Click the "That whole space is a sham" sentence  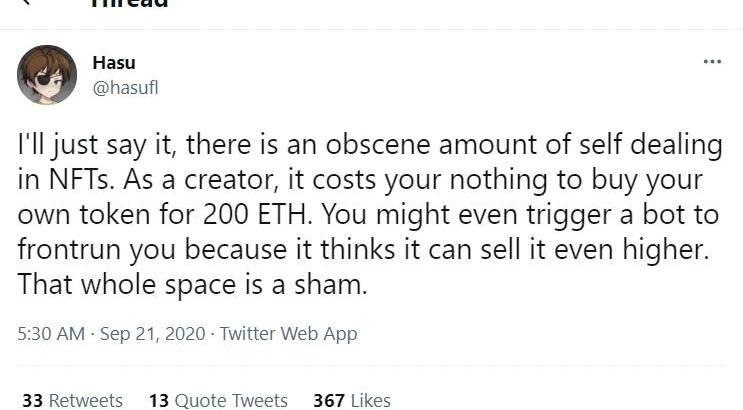193,284
